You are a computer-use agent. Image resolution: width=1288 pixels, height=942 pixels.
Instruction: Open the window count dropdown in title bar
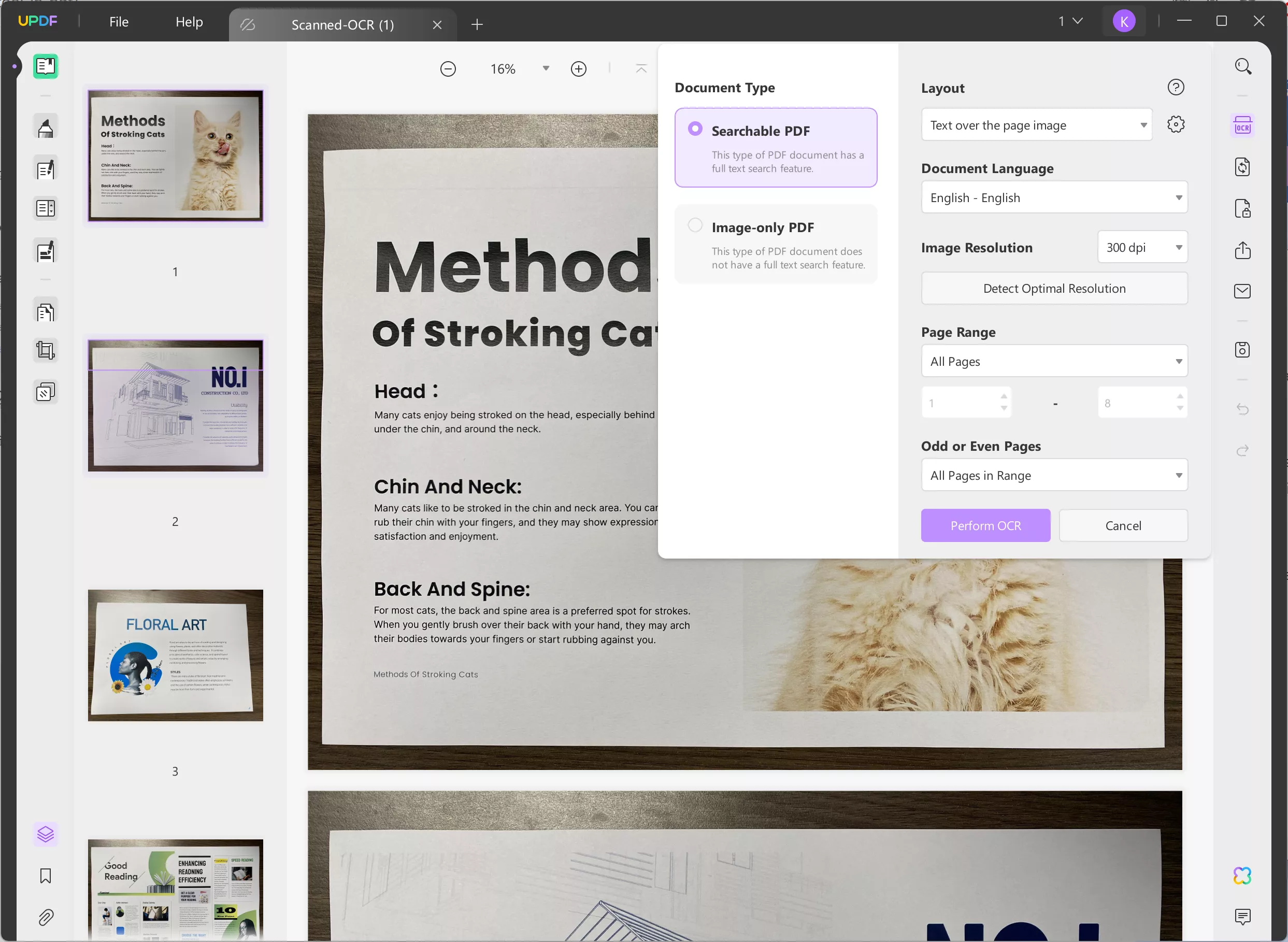[1070, 22]
